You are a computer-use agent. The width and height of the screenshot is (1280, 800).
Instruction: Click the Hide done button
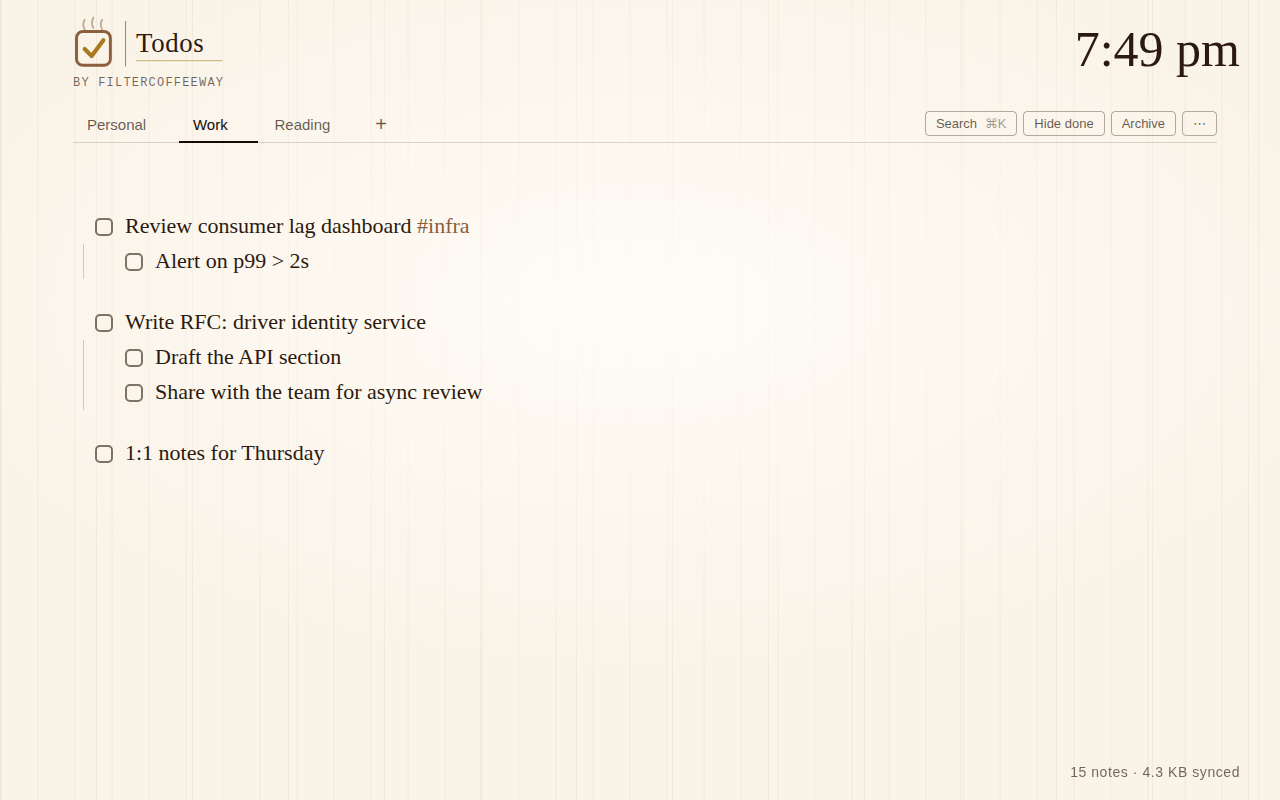(1064, 124)
